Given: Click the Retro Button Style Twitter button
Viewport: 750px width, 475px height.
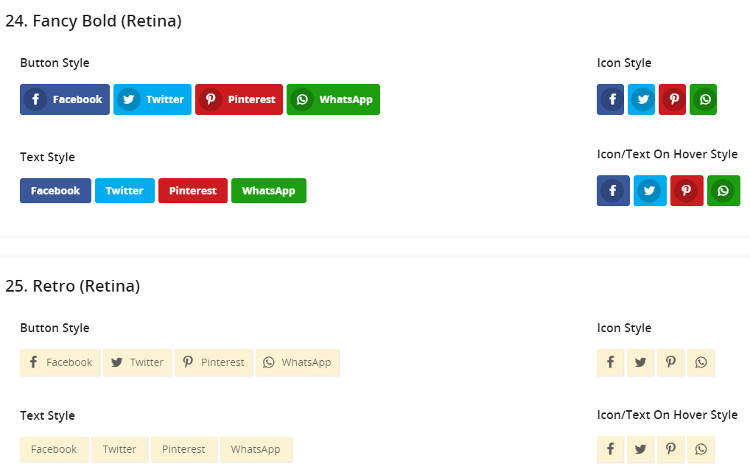Looking at the screenshot, I should 137,363.
